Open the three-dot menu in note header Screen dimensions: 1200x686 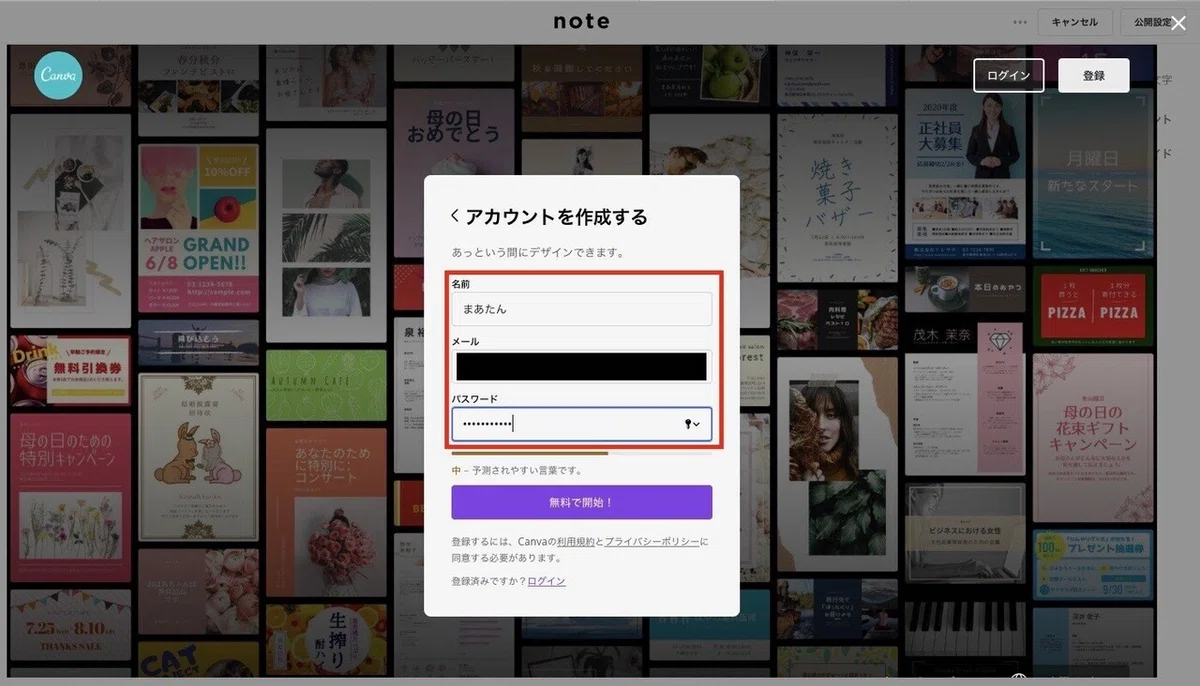[x=1020, y=22]
